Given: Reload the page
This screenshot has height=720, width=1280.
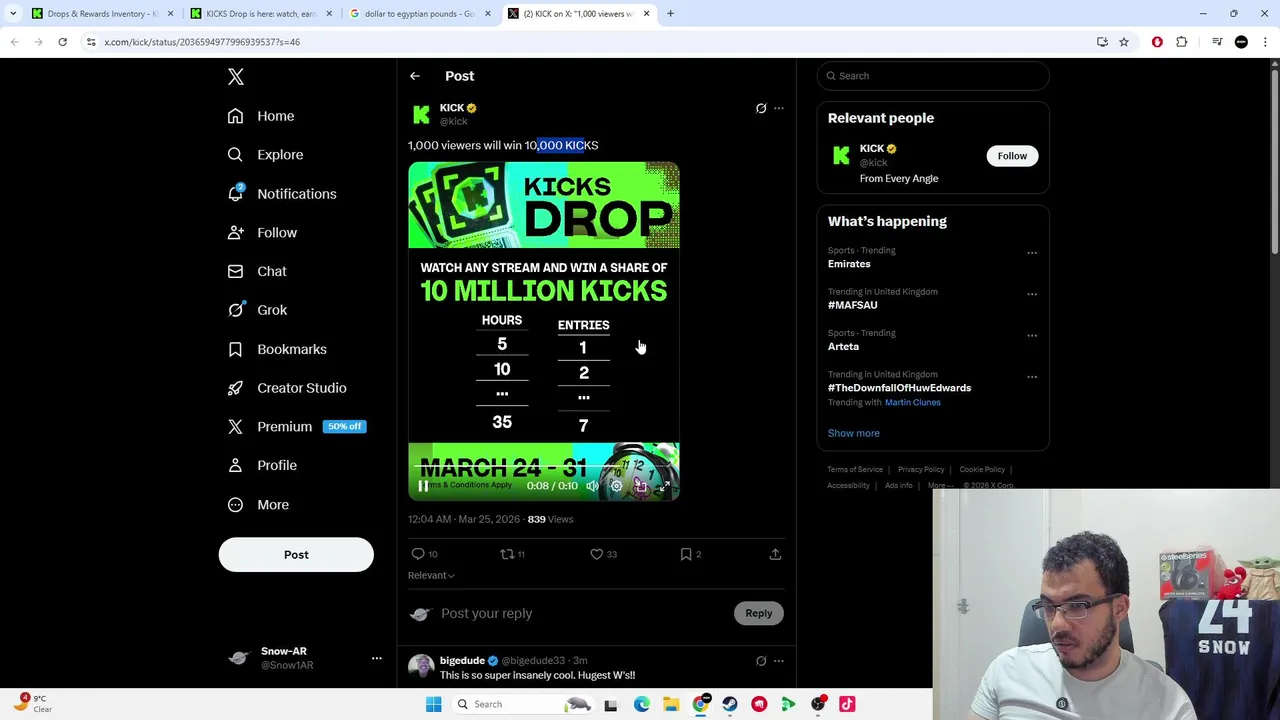Looking at the screenshot, I should pos(62,42).
